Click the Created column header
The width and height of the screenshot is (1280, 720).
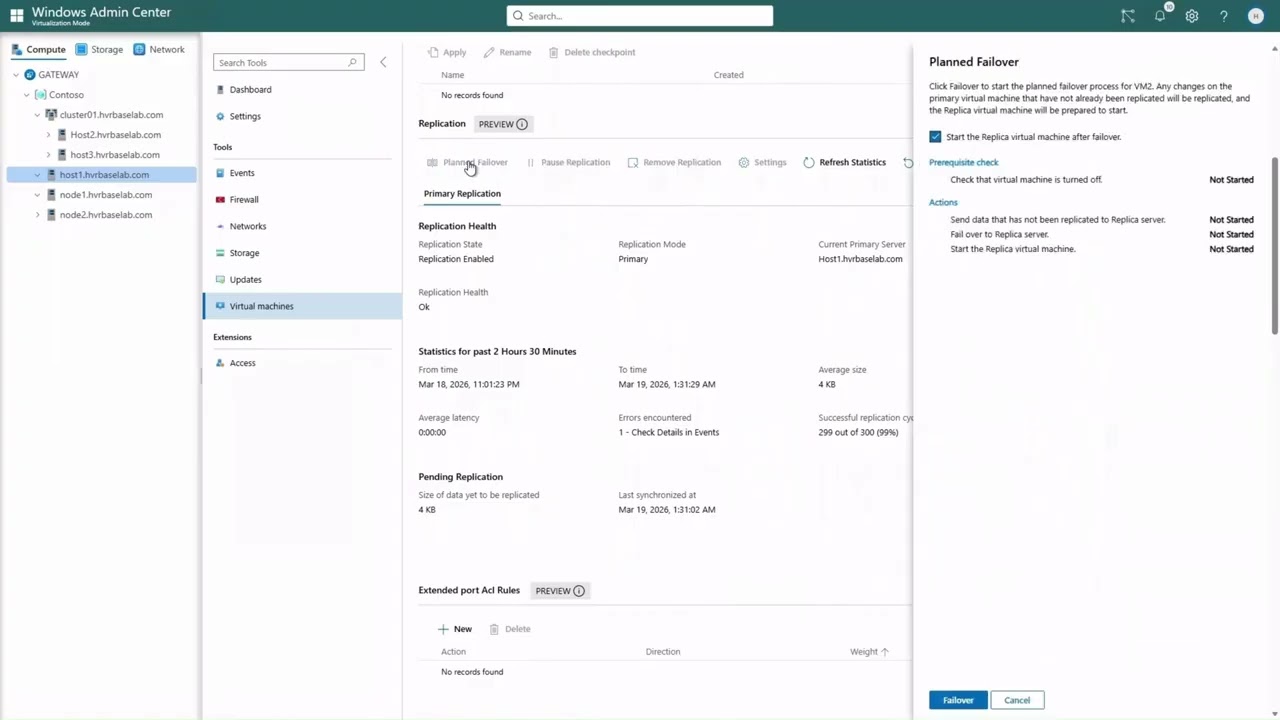click(729, 75)
